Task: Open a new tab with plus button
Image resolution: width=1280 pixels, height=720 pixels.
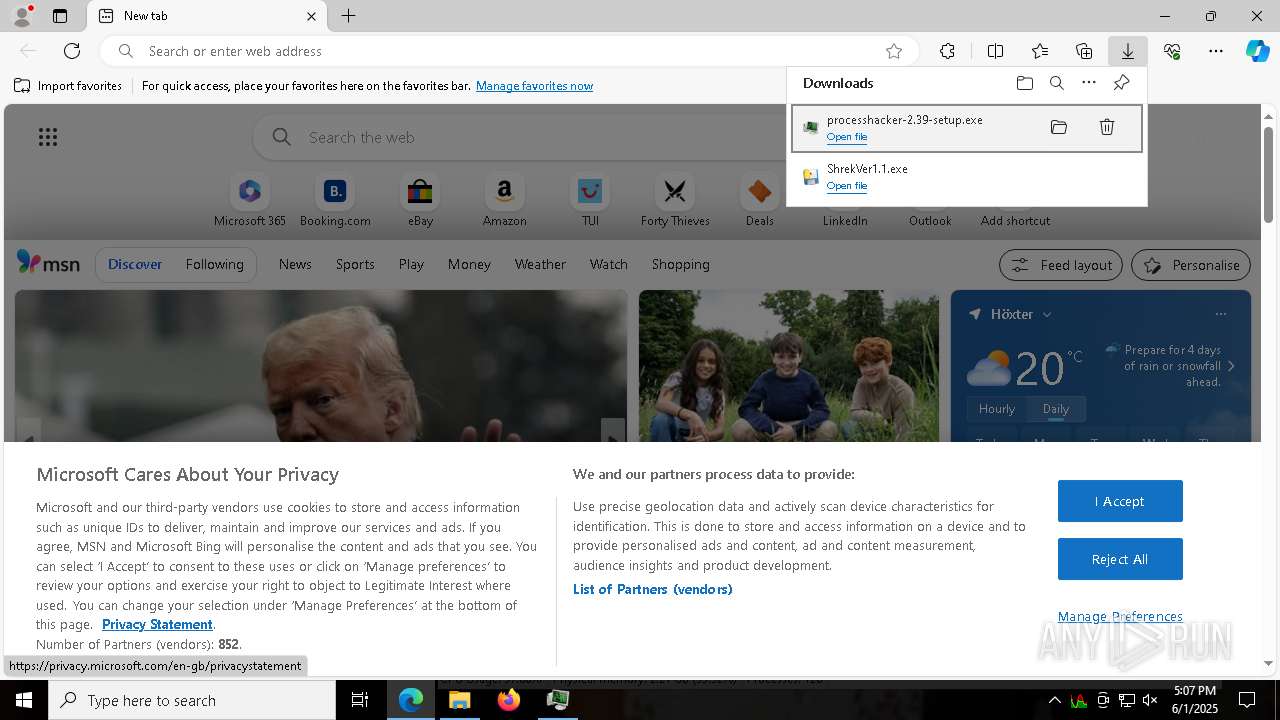Action: click(348, 16)
